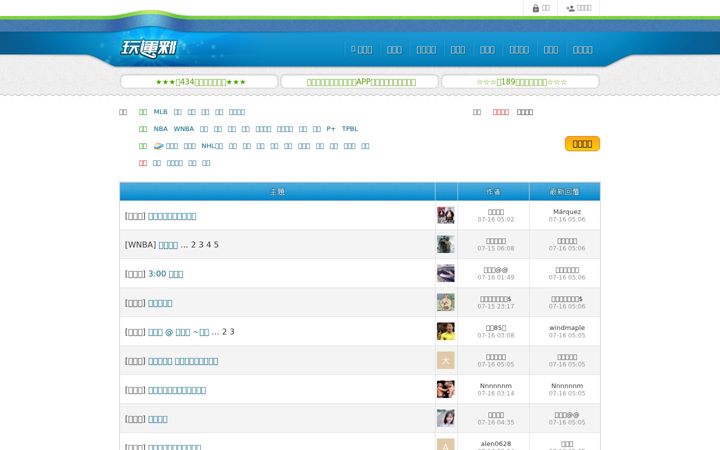Viewport: 720px width, 450px height.
Task: Click the author timestamp 07-16 03:08
Action: (x=495, y=335)
